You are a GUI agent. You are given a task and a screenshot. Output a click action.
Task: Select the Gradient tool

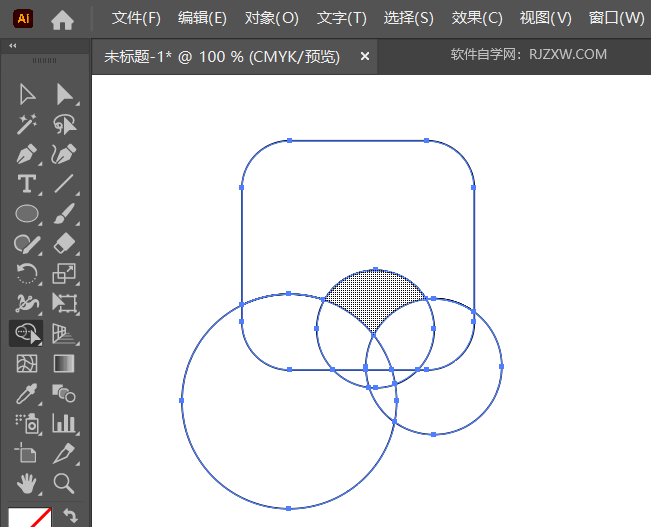64,363
